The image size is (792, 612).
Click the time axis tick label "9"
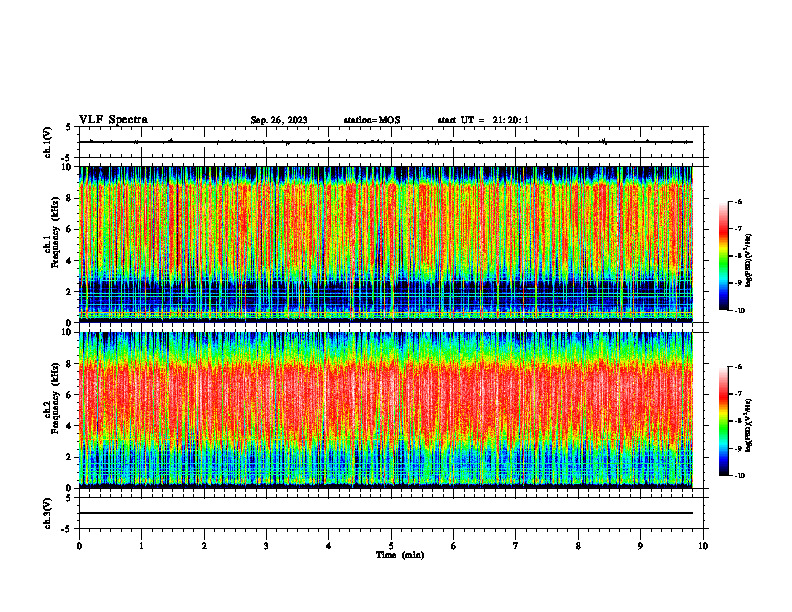click(x=640, y=546)
